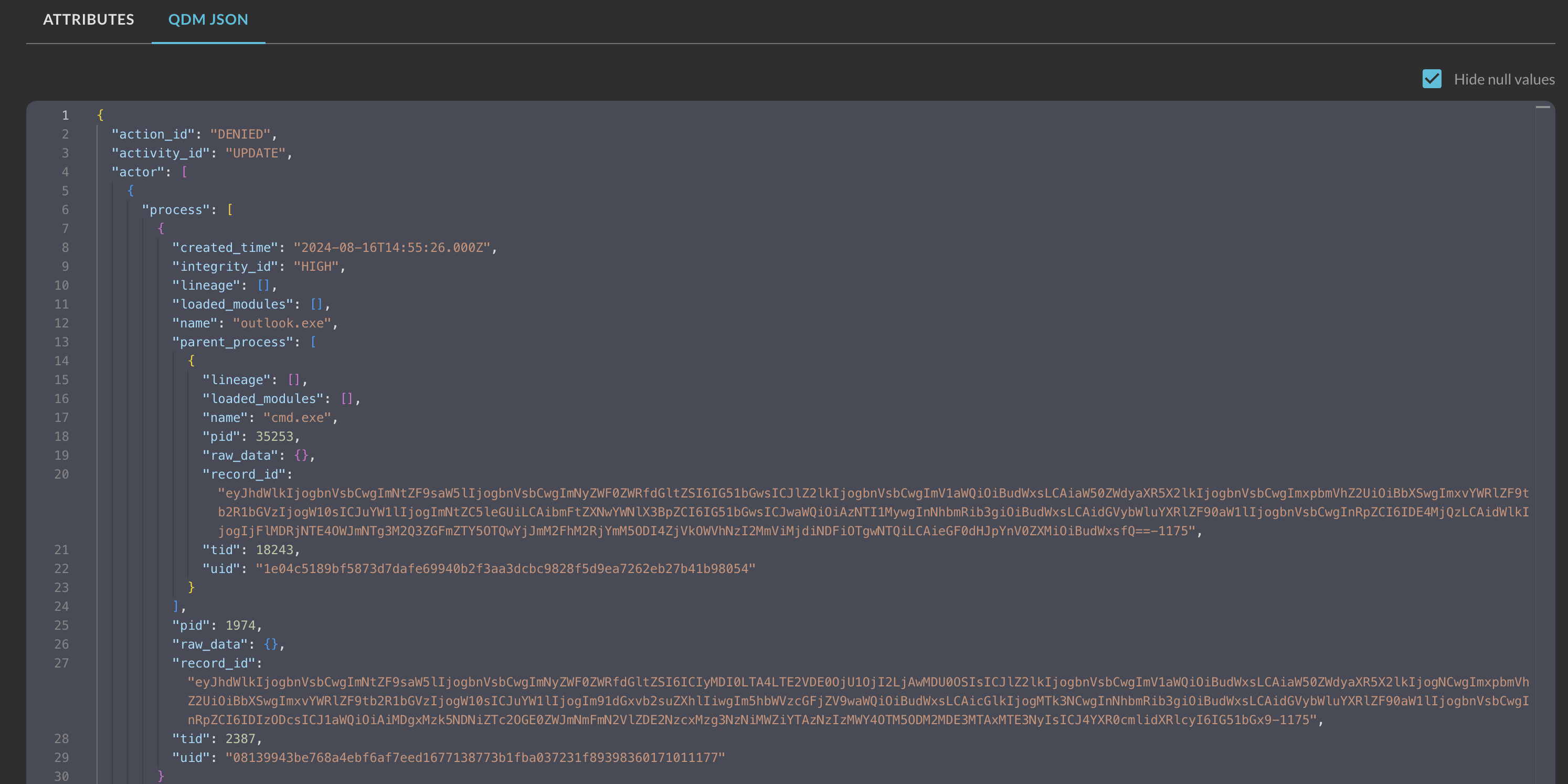Click the "Hide null values" label

pyautogui.click(x=1504, y=79)
